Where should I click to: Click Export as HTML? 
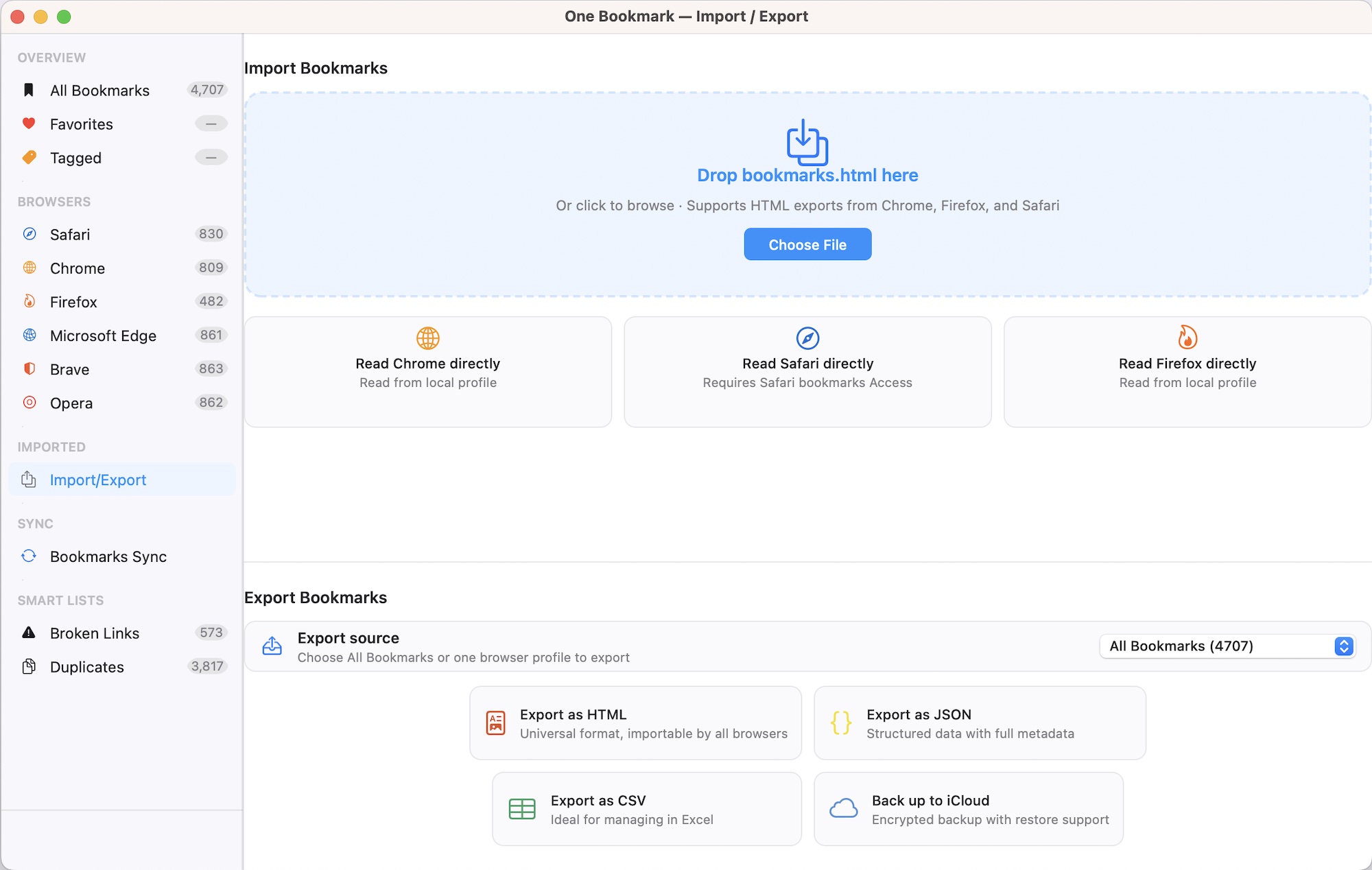[x=635, y=723]
